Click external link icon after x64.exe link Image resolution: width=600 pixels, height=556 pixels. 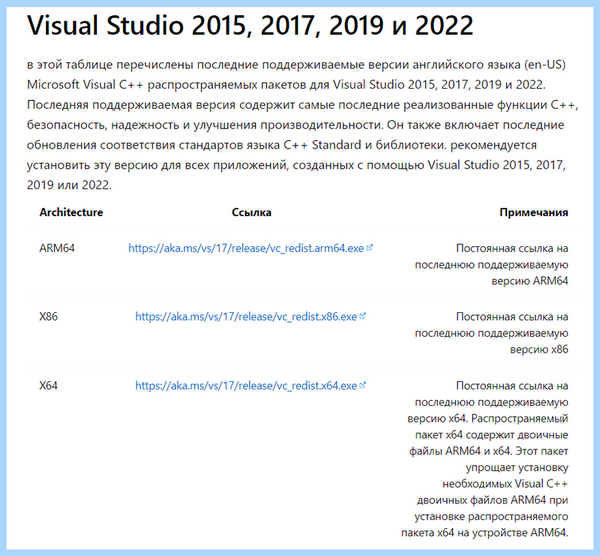(362, 385)
